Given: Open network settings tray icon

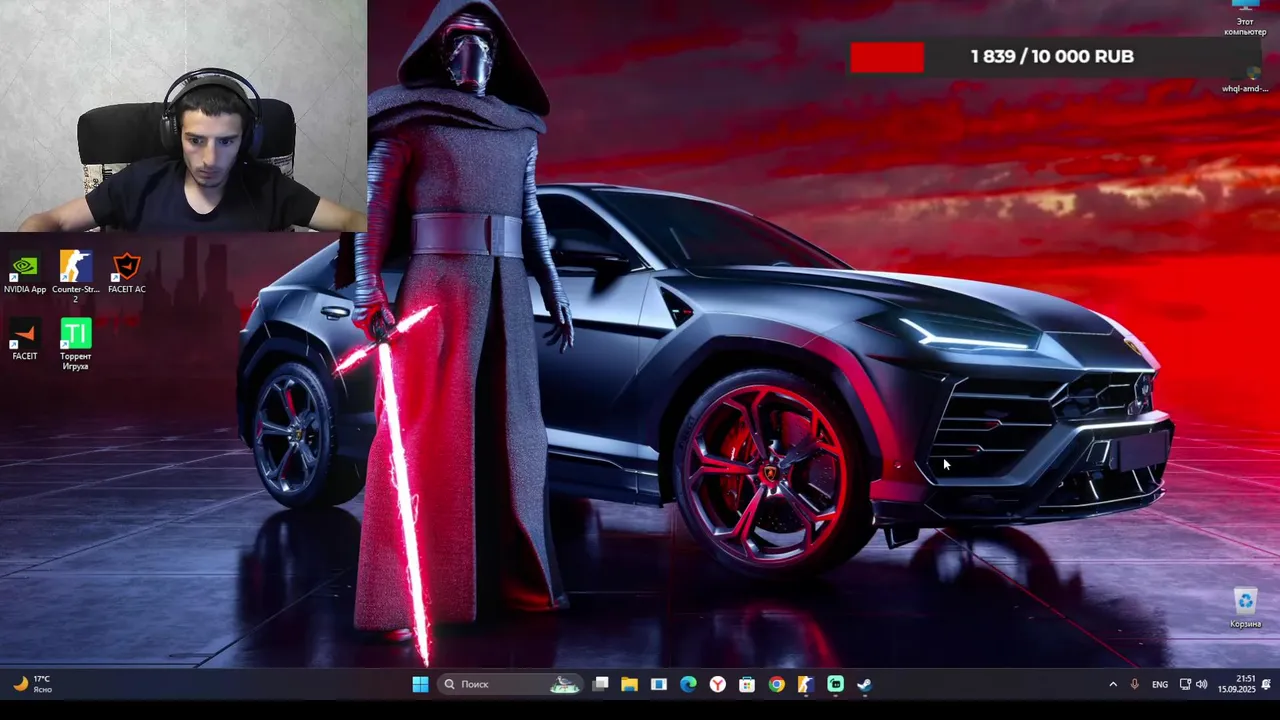Looking at the screenshot, I should click(1185, 684).
